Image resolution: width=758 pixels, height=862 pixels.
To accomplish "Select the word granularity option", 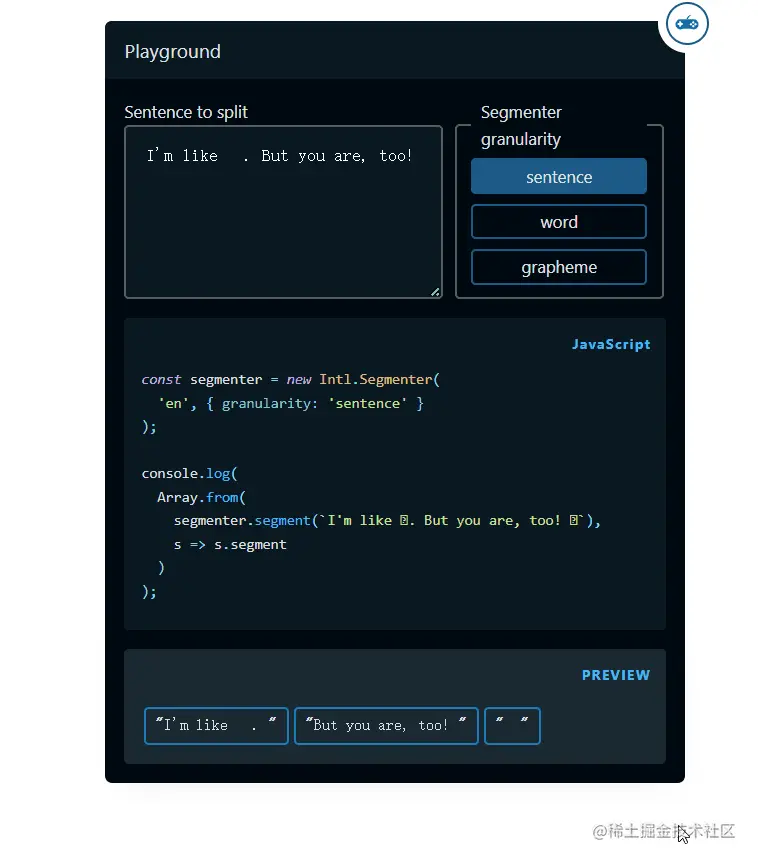I will coord(558,222).
